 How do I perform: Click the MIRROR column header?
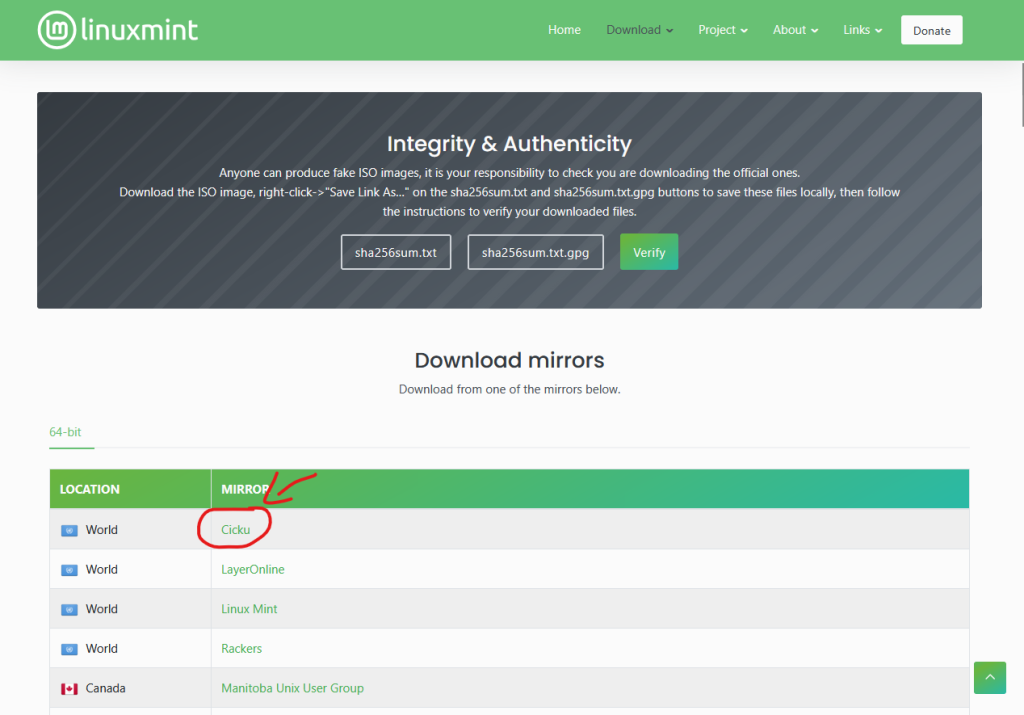coord(590,489)
